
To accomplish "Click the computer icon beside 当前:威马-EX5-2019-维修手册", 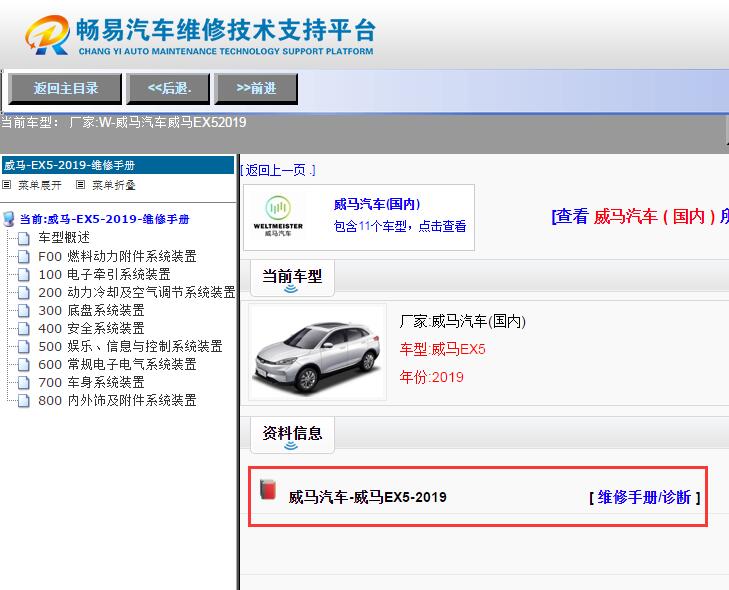I will (9, 219).
